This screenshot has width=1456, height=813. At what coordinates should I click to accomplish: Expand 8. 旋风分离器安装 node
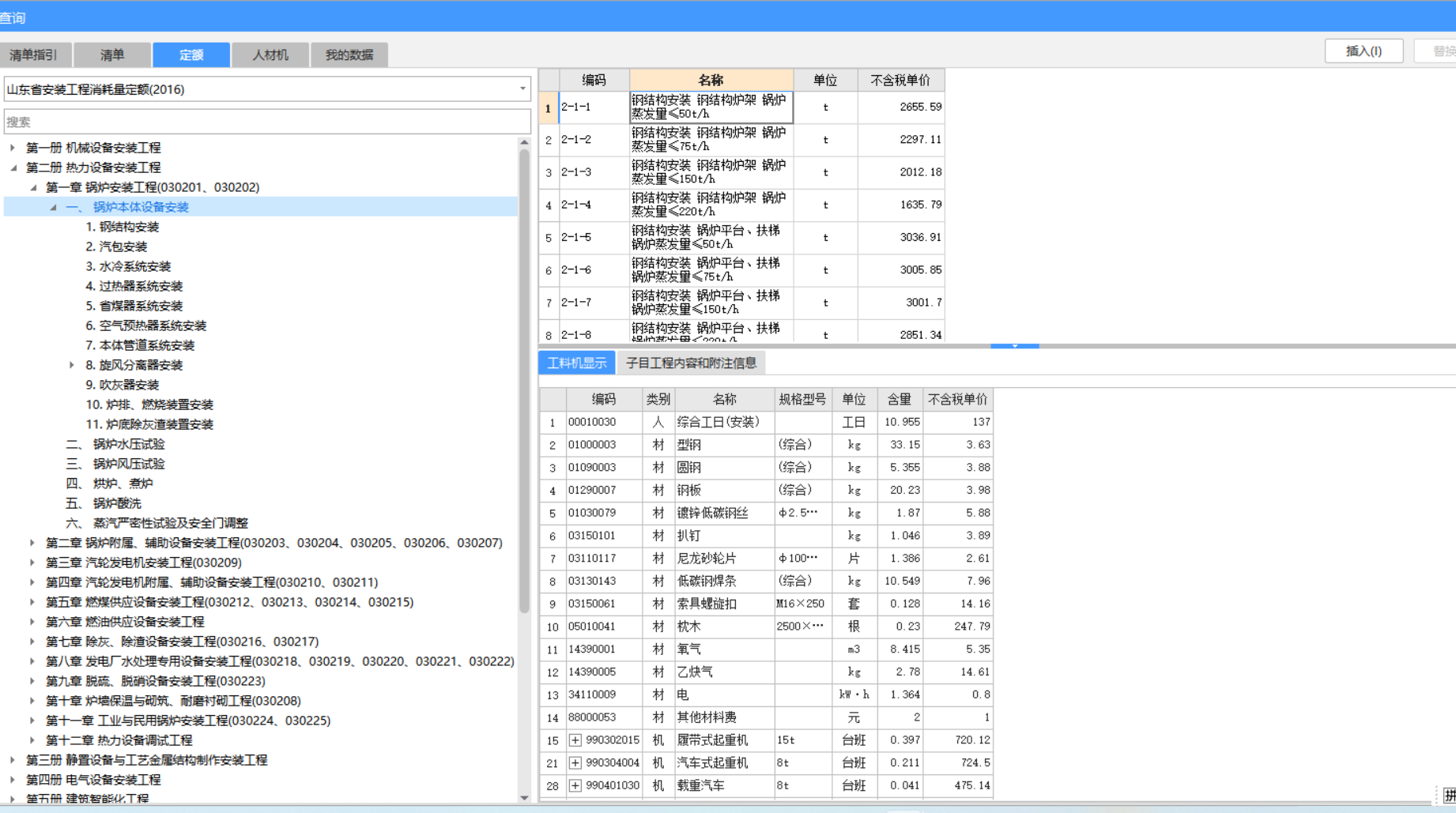pyautogui.click(x=72, y=365)
